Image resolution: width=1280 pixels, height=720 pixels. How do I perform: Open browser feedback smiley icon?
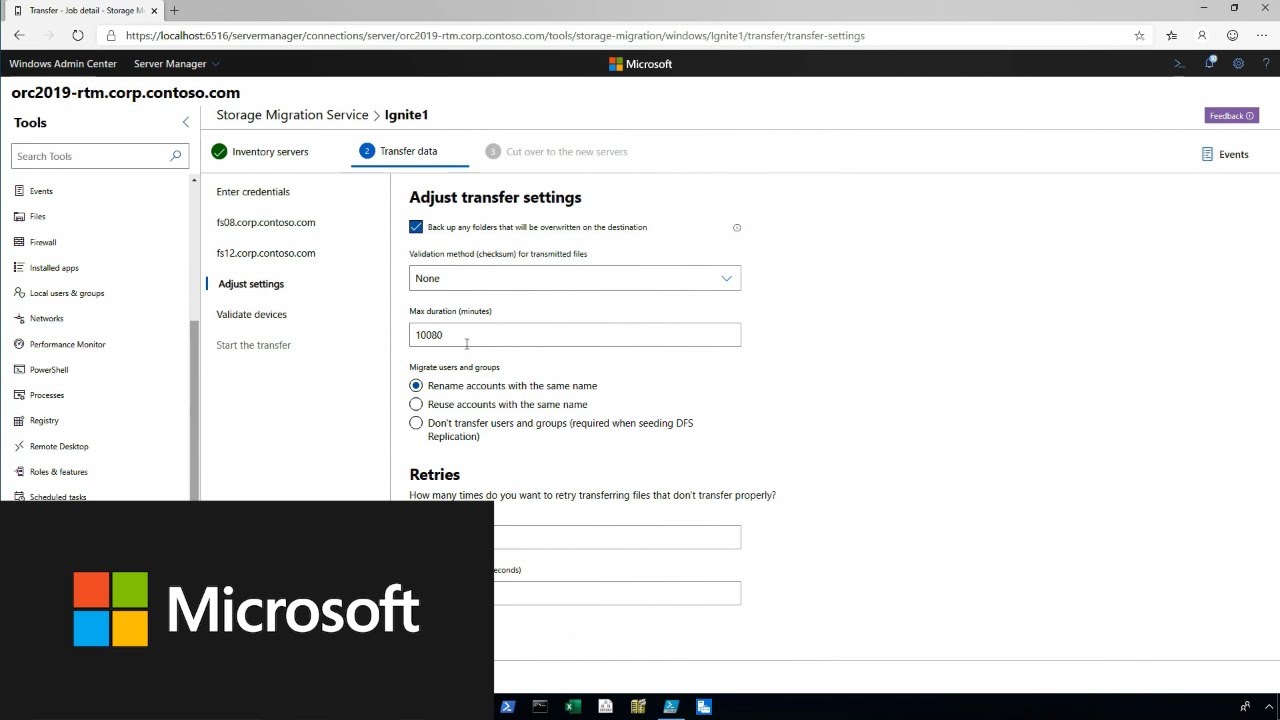1233,35
